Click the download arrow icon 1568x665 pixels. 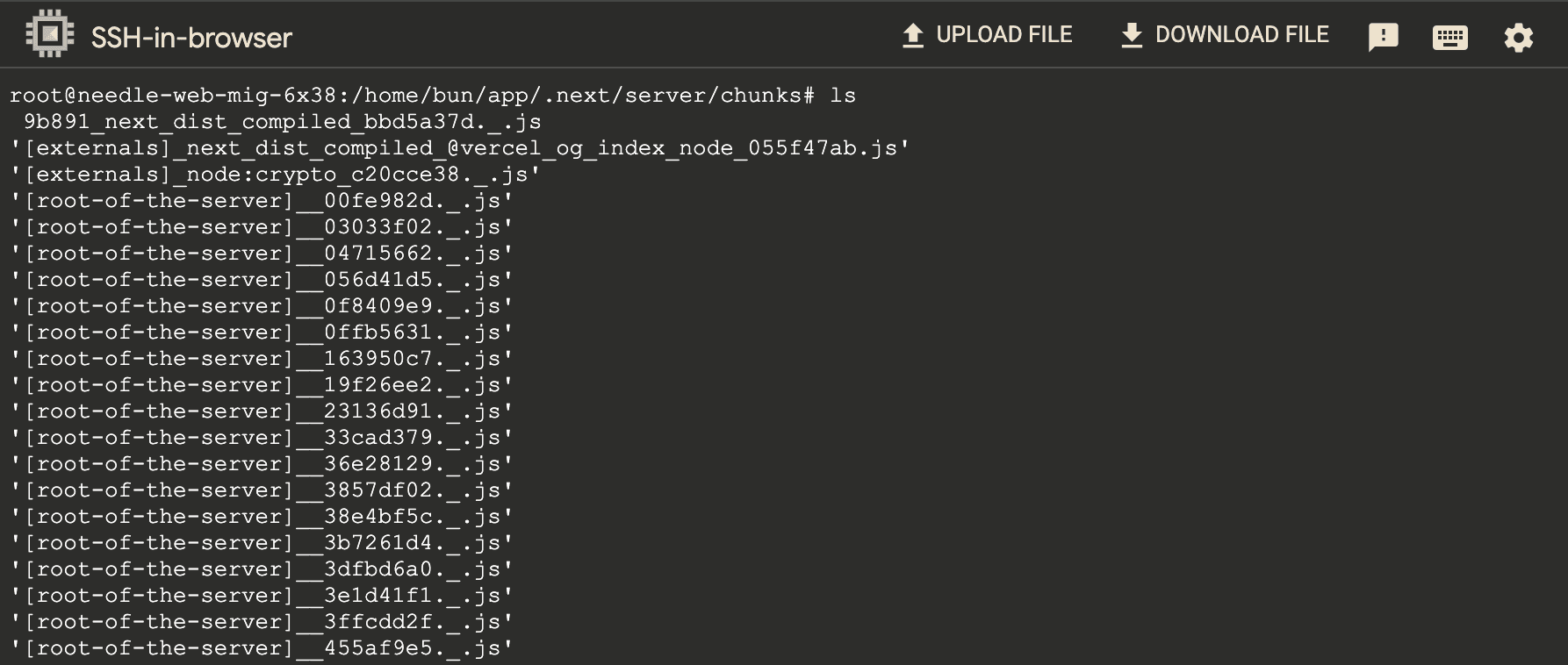[1131, 36]
